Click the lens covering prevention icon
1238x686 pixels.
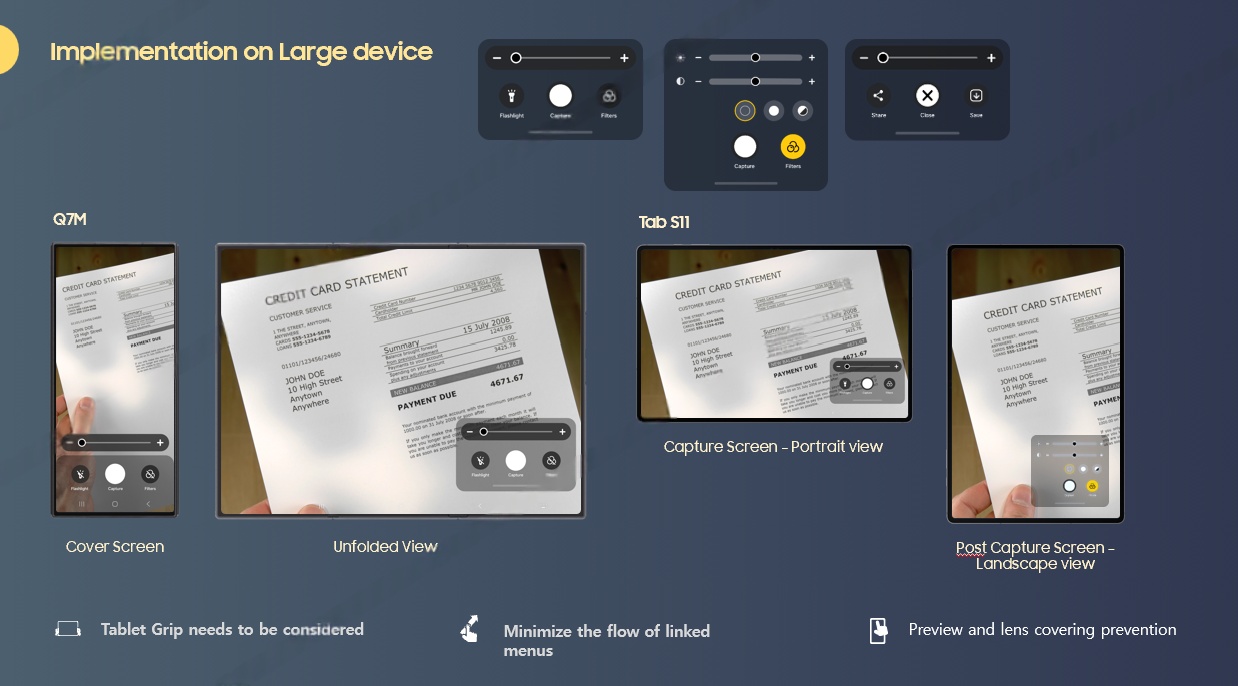point(878,630)
